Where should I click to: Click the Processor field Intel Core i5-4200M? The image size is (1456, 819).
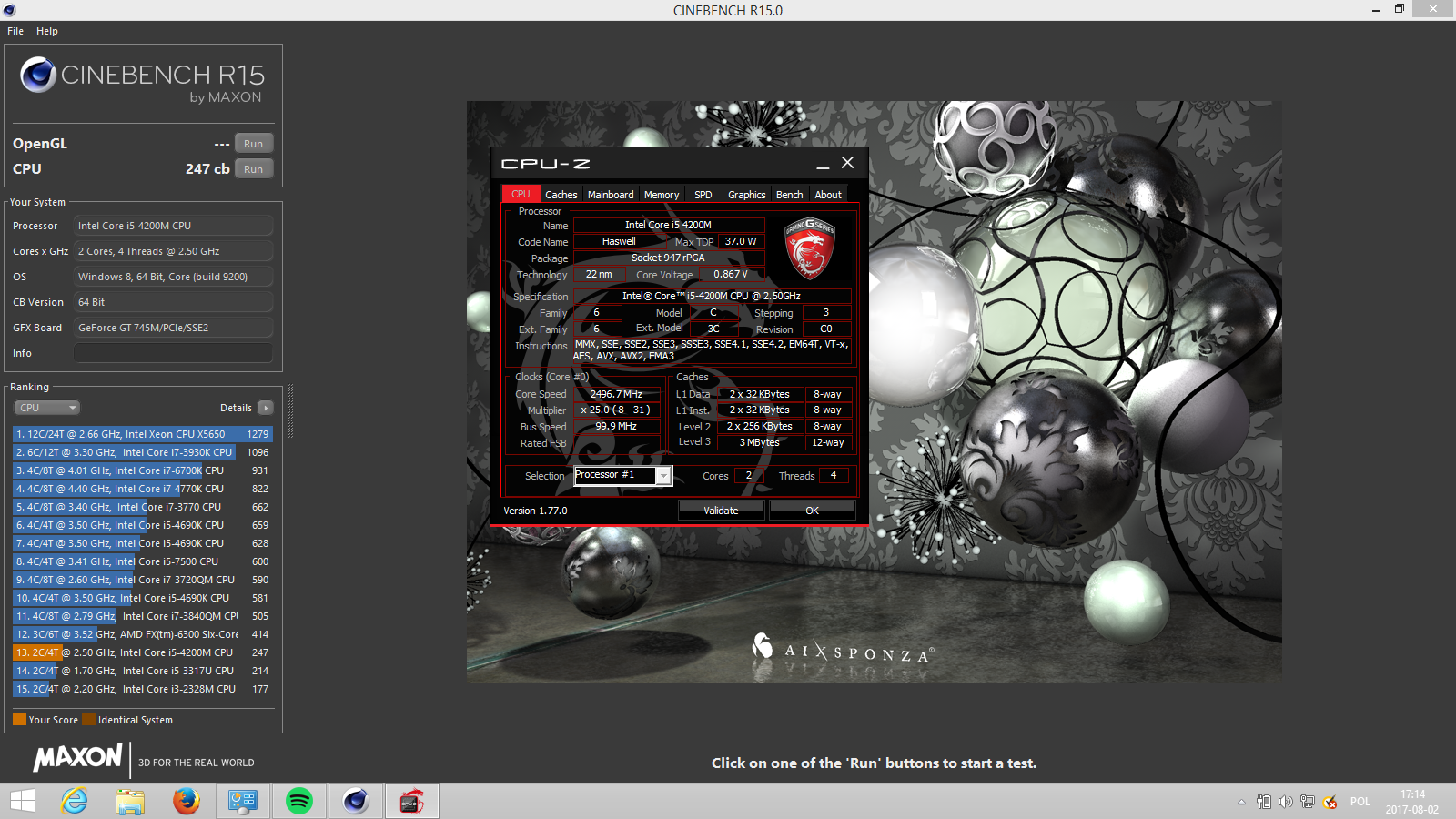point(173,226)
